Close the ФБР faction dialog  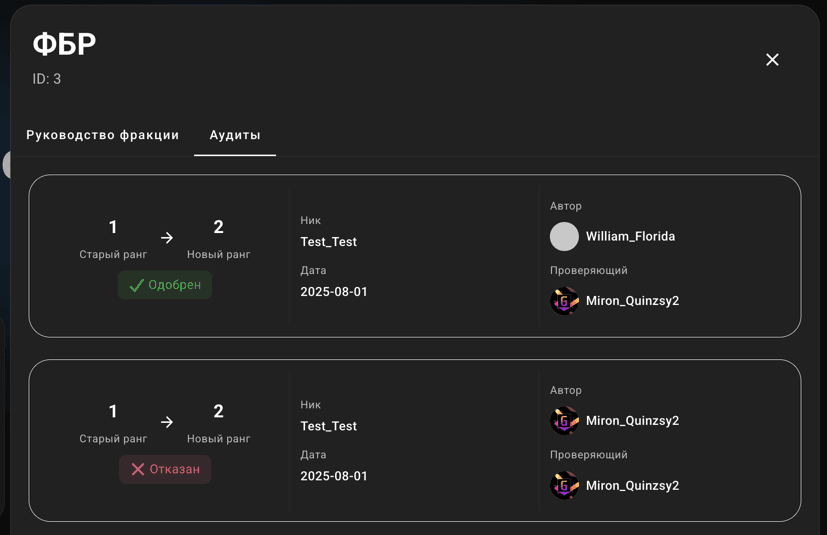772,60
